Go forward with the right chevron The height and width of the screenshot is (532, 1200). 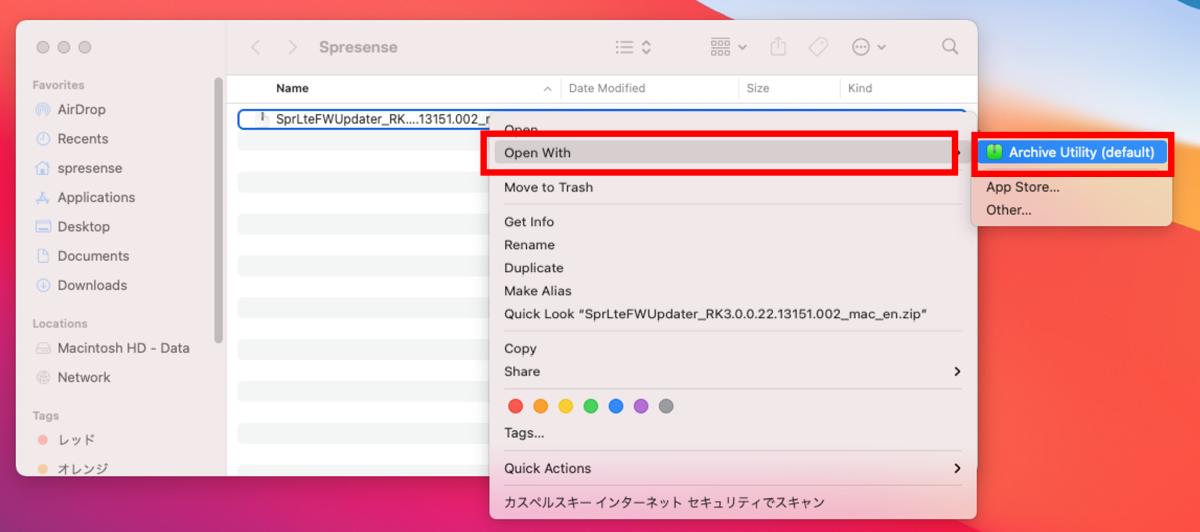292,47
